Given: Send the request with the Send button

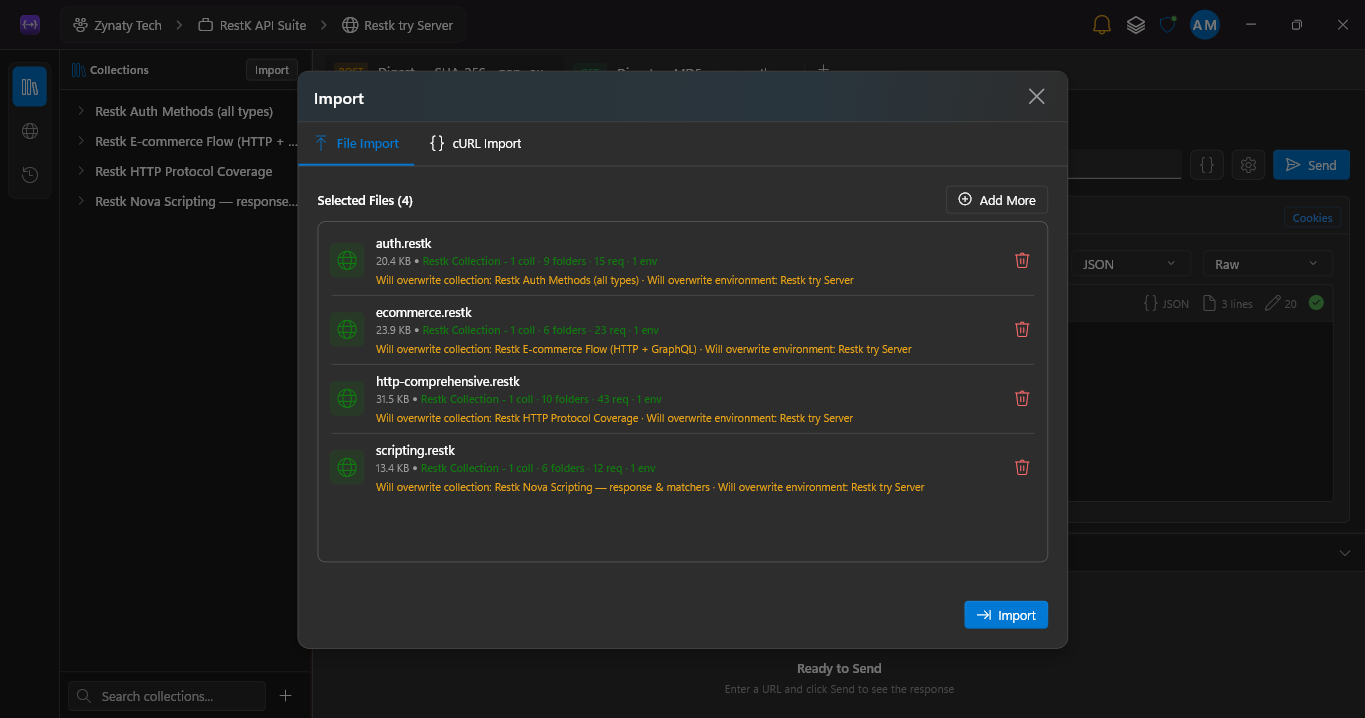Looking at the screenshot, I should (x=1311, y=165).
